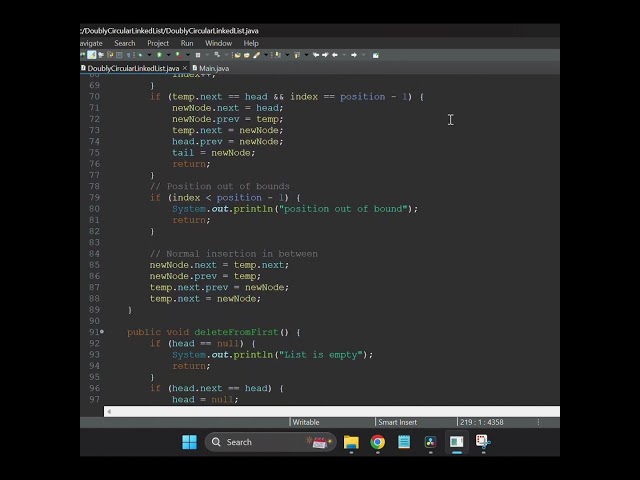Open File Explorer from the taskbar

[351, 442]
